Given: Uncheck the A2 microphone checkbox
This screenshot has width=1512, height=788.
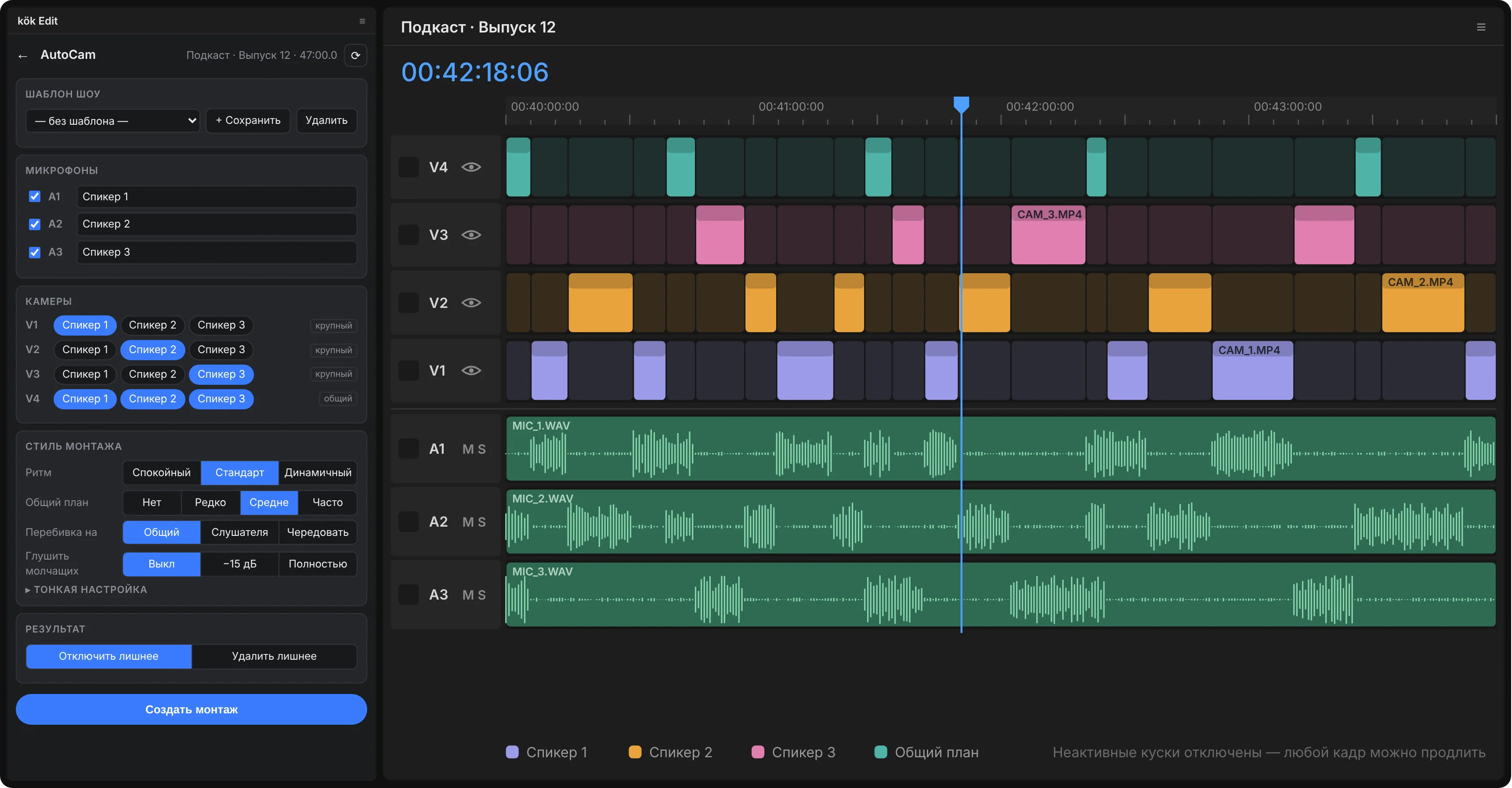Looking at the screenshot, I should coord(35,224).
